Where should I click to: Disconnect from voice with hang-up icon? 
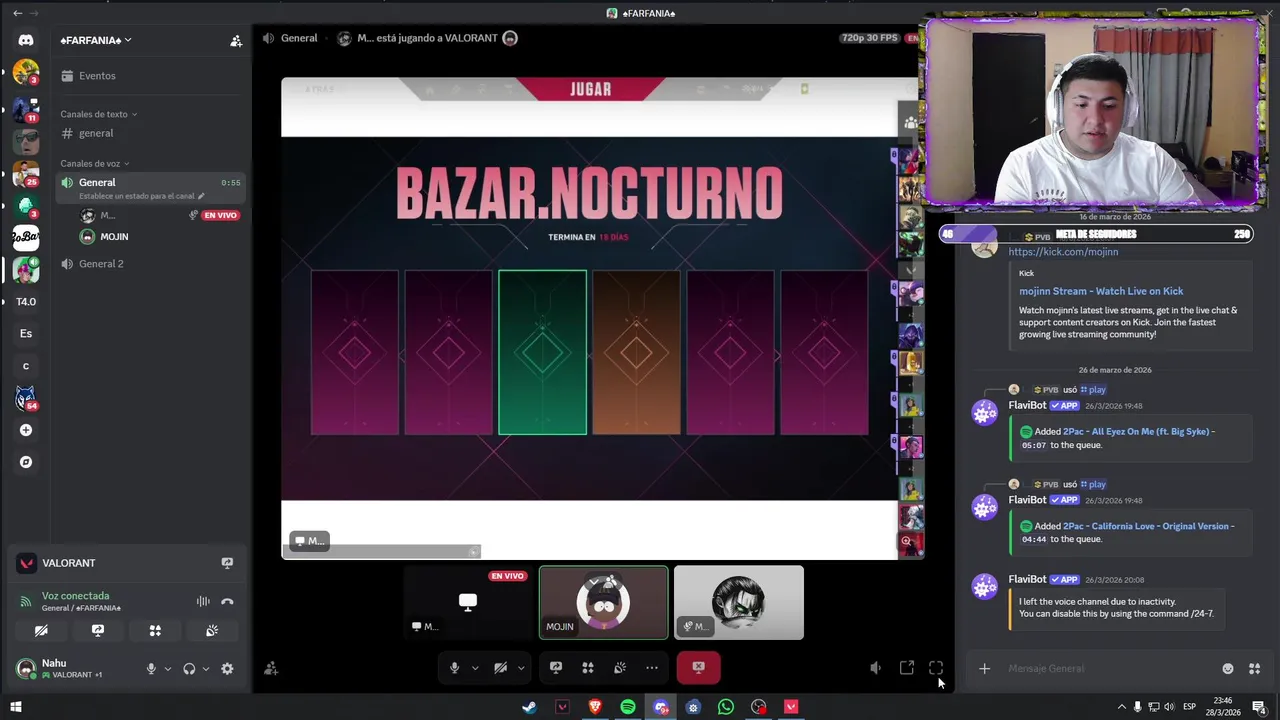(227, 601)
